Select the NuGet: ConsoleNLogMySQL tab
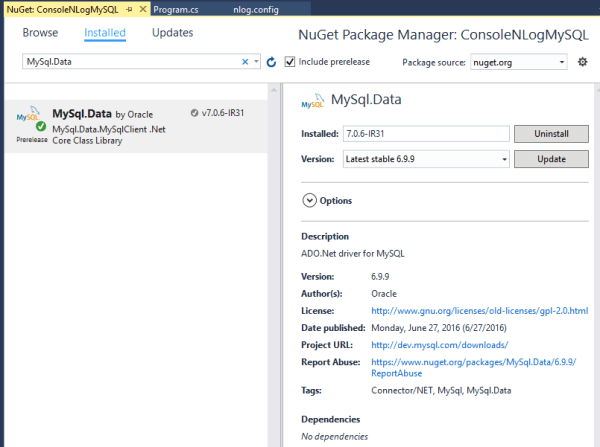600x447 pixels. (x=62, y=10)
